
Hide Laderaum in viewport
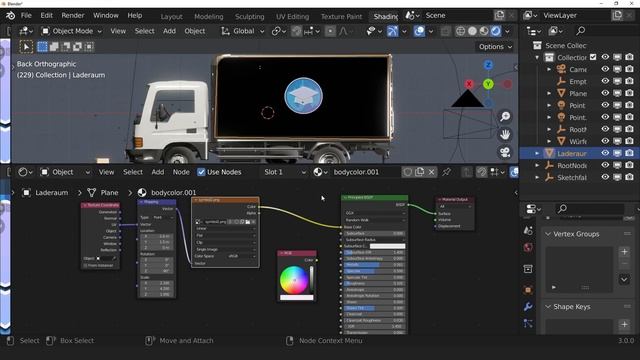tap(605, 153)
